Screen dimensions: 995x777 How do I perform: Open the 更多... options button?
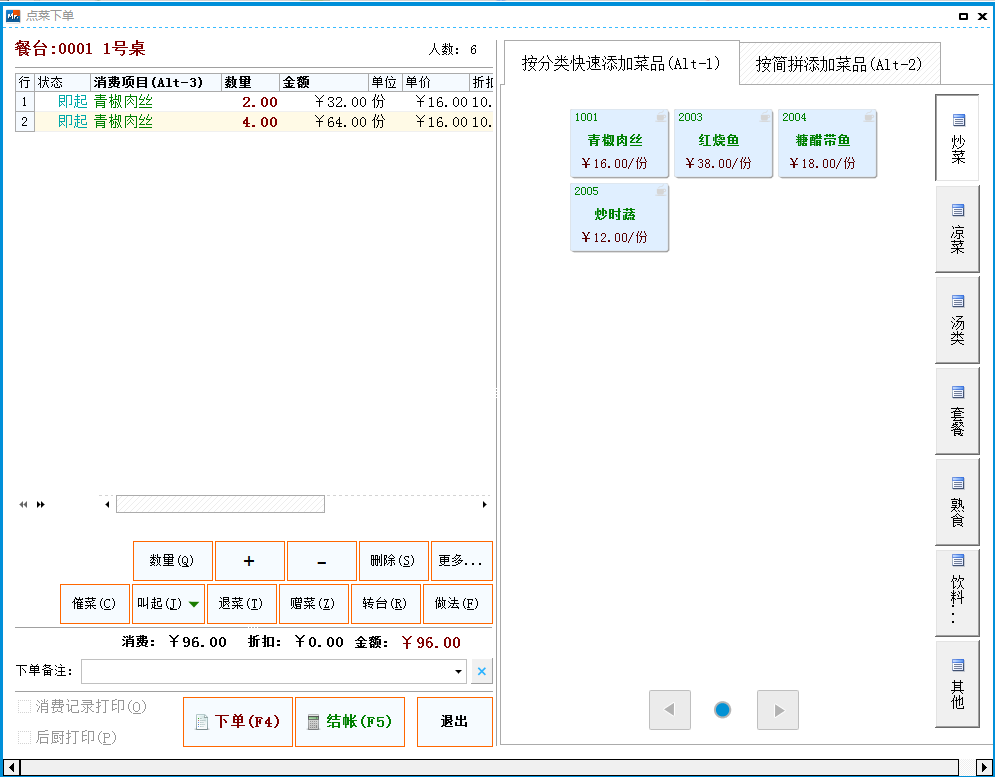(x=461, y=561)
